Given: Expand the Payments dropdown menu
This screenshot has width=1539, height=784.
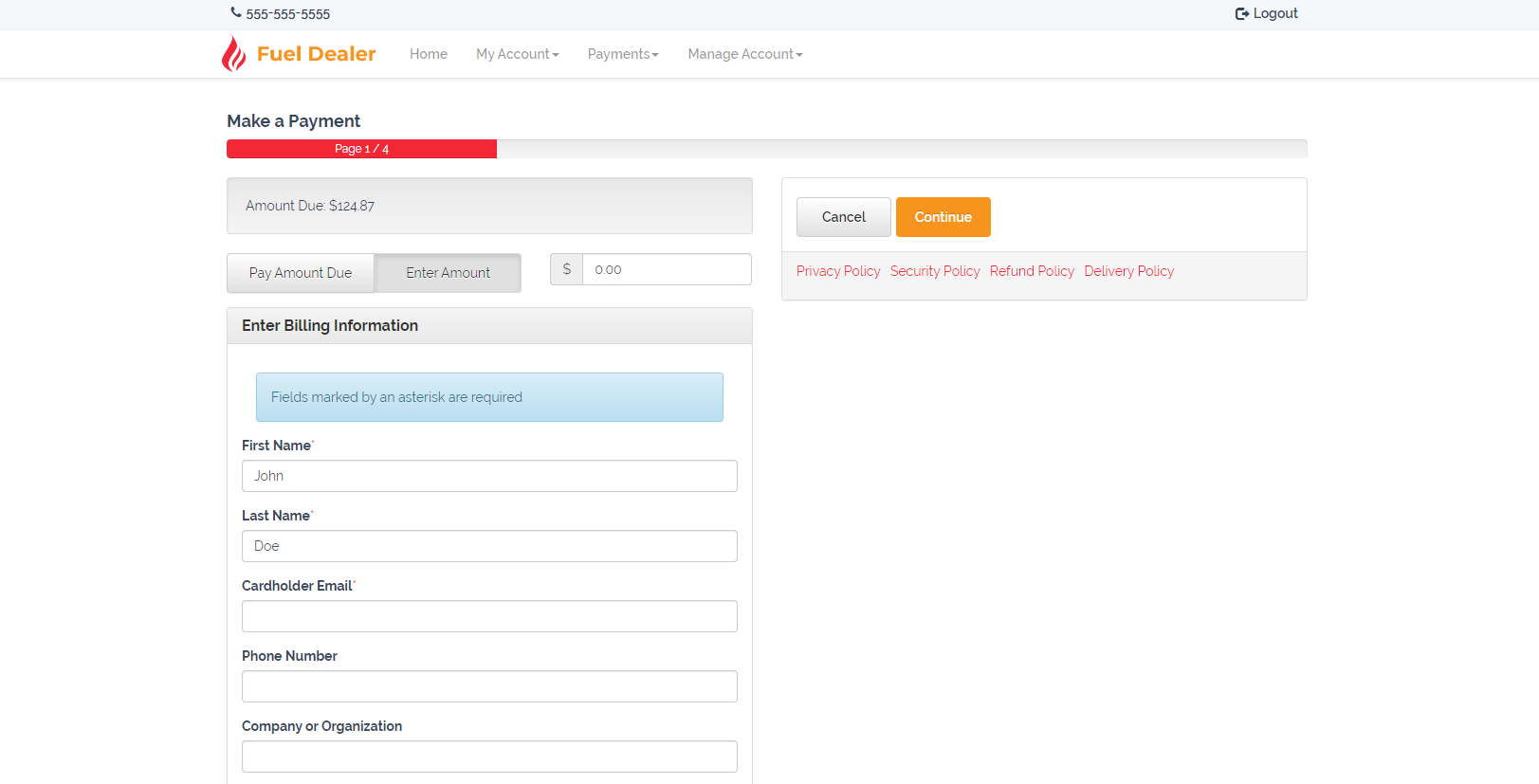Looking at the screenshot, I should coord(623,54).
